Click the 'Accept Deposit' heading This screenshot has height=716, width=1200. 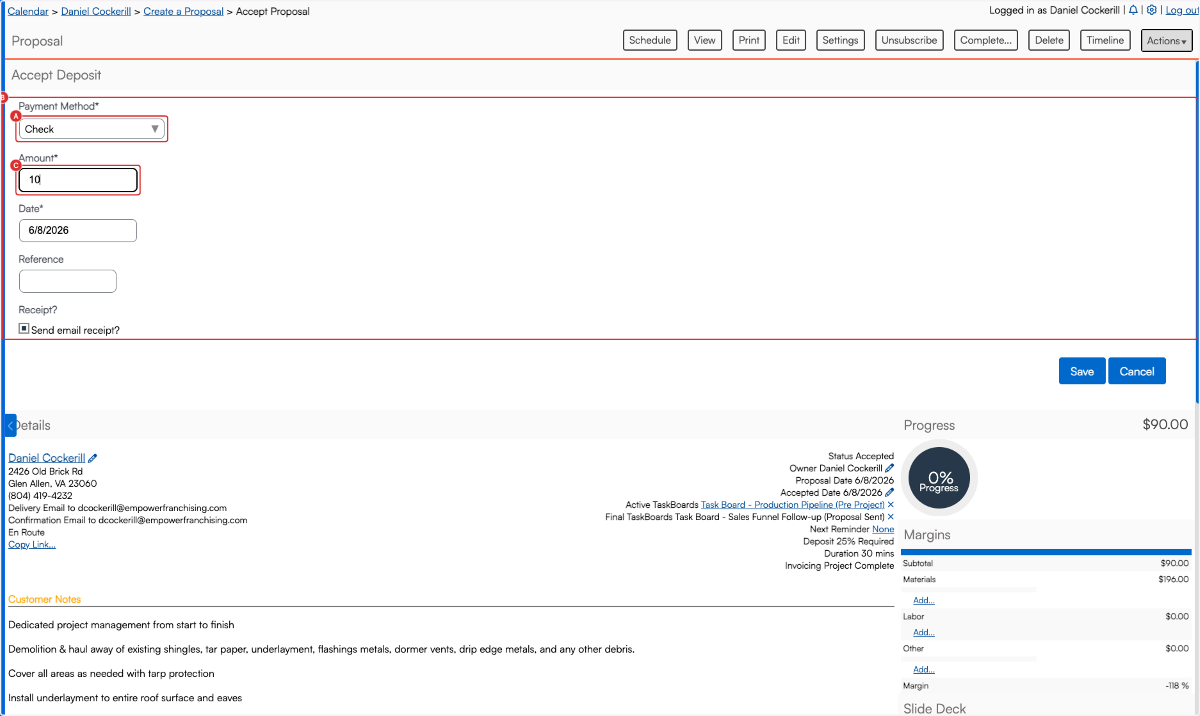point(56,75)
